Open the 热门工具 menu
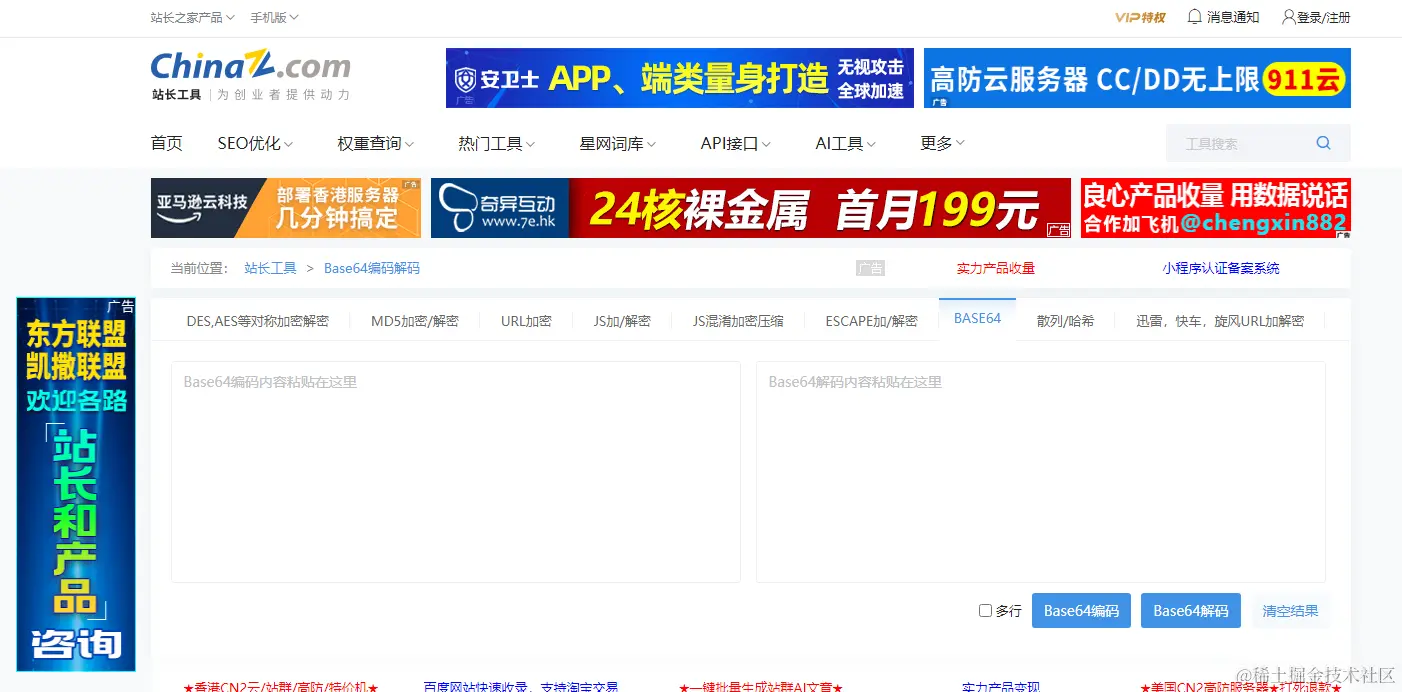1402x692 pixels. [x=496, y=144]
